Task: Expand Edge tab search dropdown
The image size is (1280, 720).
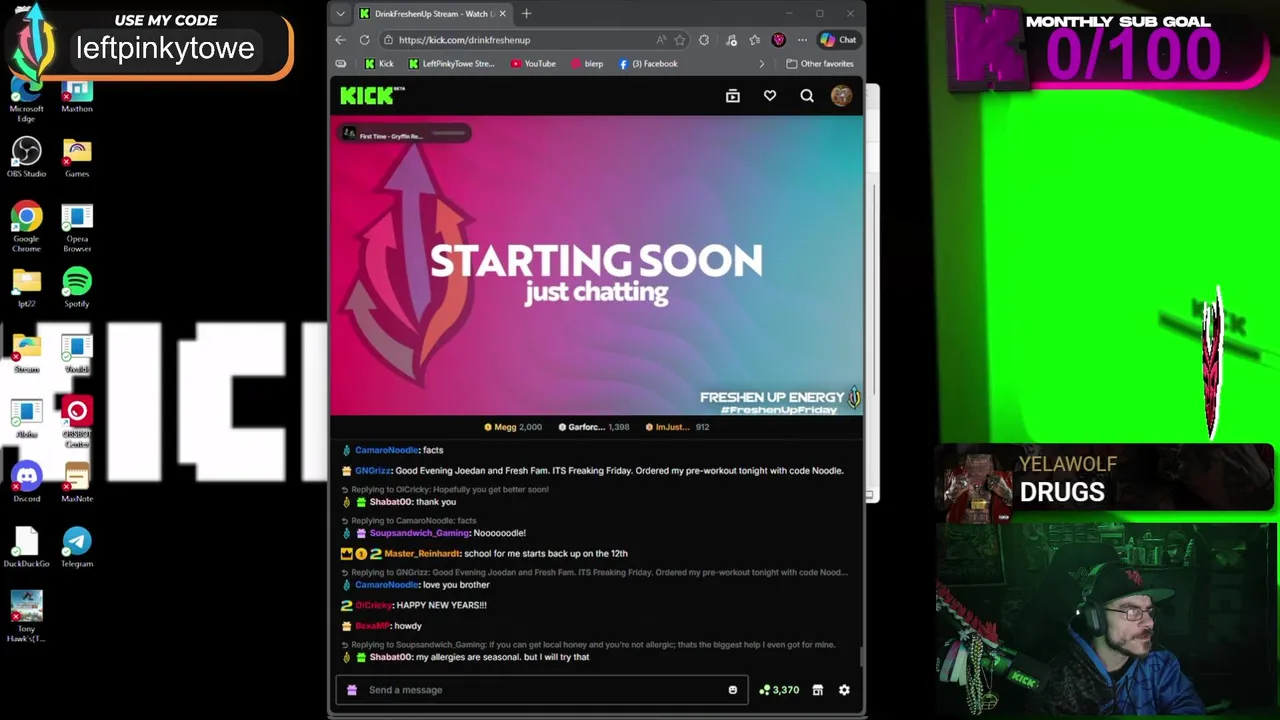Action: point(340,14)
